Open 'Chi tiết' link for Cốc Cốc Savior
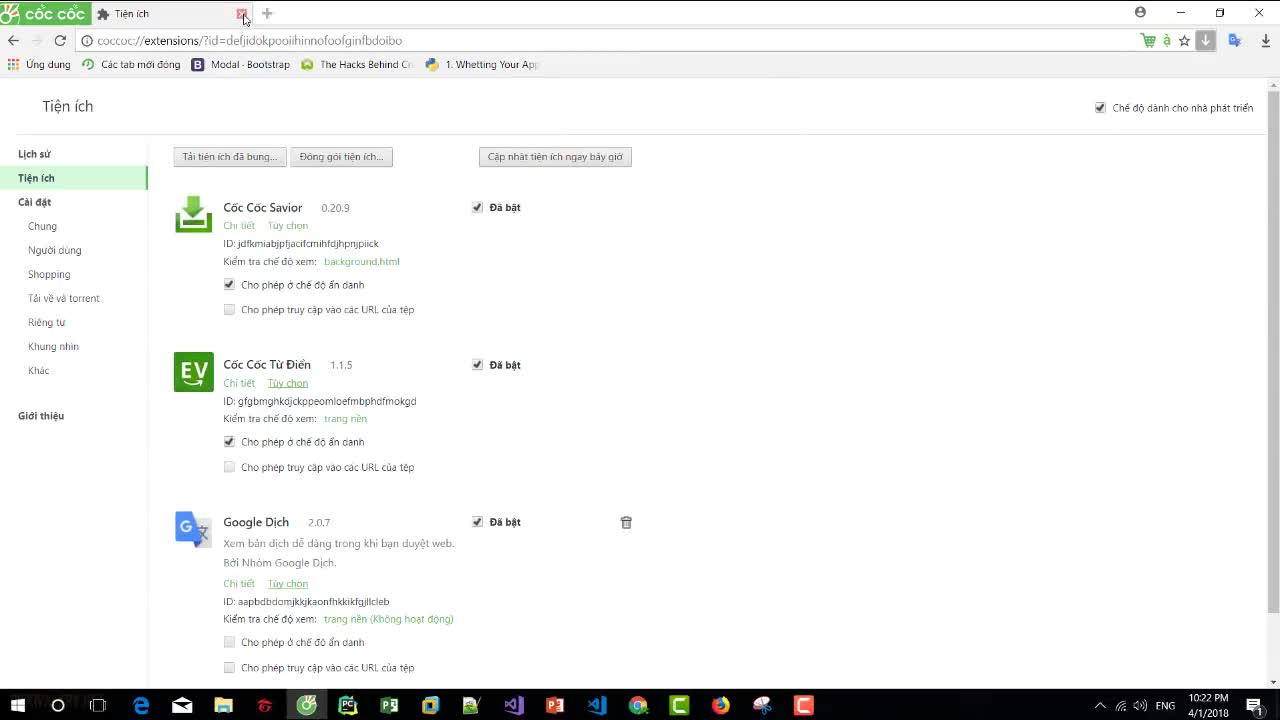The width and height of the screenshot is (1280, 720). click(239, 226)
